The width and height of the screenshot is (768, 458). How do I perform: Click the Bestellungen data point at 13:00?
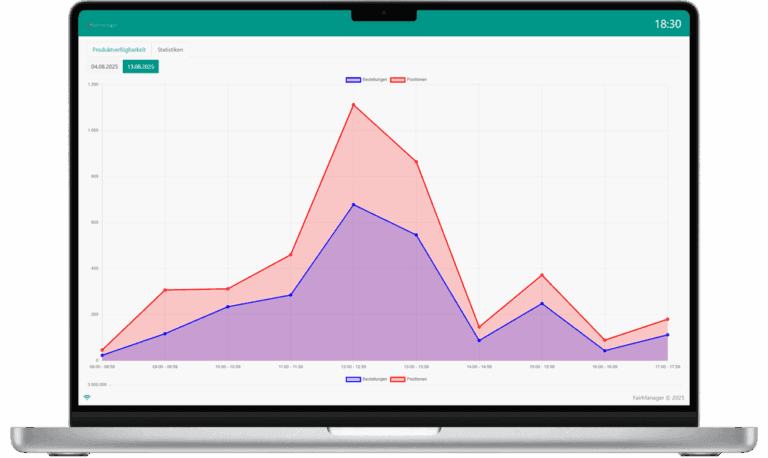click(416, 235)
